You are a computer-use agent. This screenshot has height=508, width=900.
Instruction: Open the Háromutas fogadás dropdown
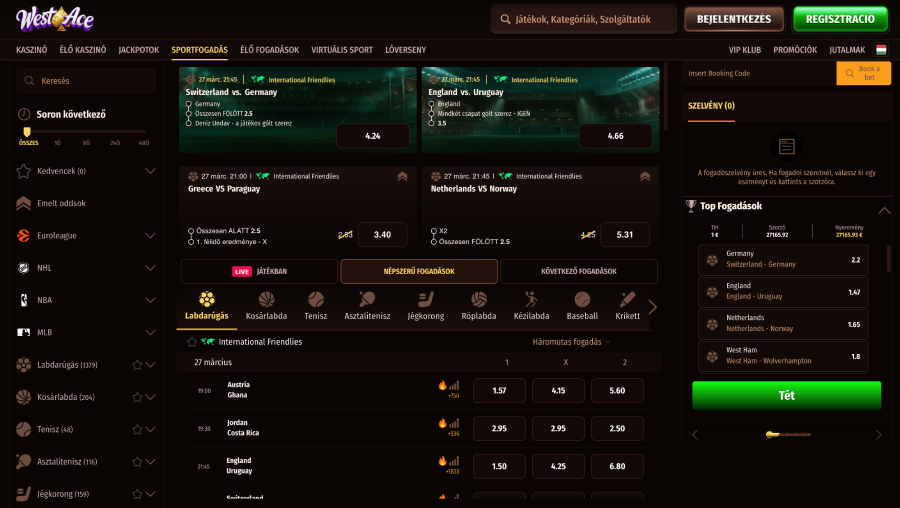[x=571, y=342]
